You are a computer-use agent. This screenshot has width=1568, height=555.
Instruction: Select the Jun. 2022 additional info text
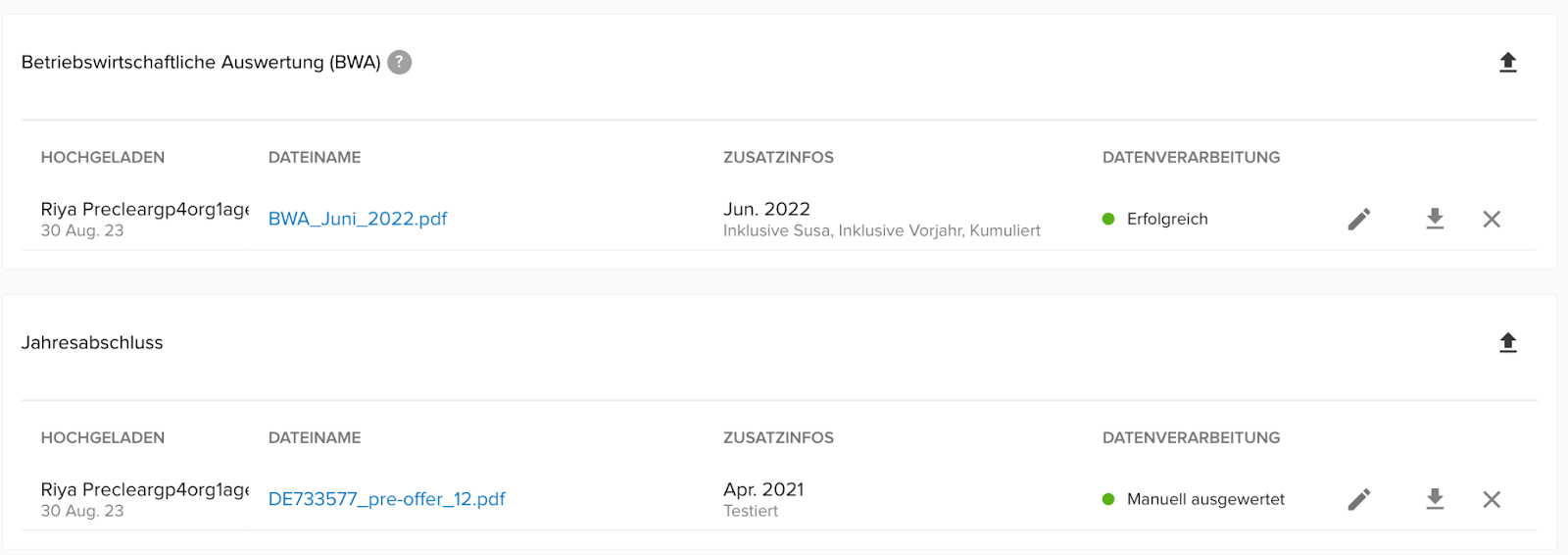766,209
